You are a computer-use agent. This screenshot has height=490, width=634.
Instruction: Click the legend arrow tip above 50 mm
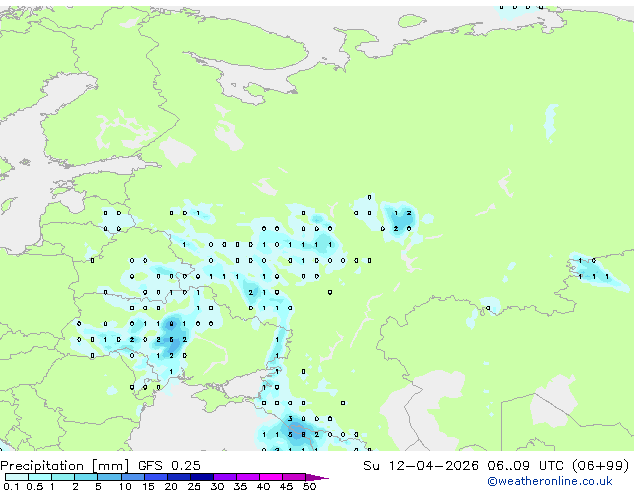(317, 477)
